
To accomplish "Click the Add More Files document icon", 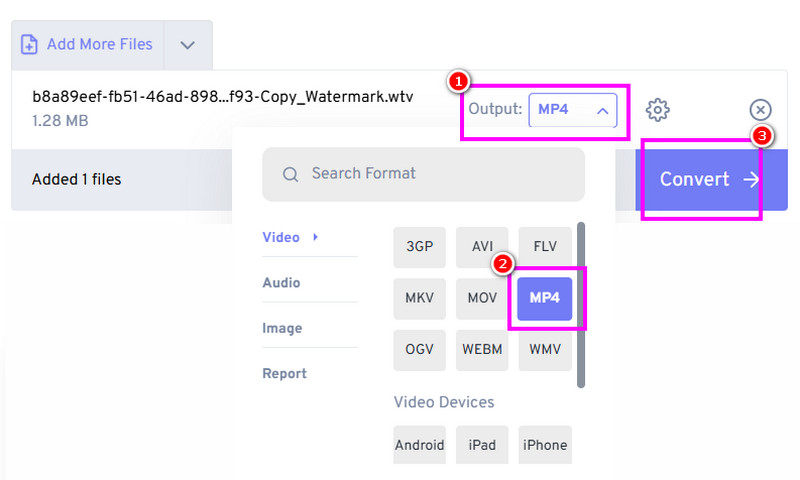I will [30, 44].
